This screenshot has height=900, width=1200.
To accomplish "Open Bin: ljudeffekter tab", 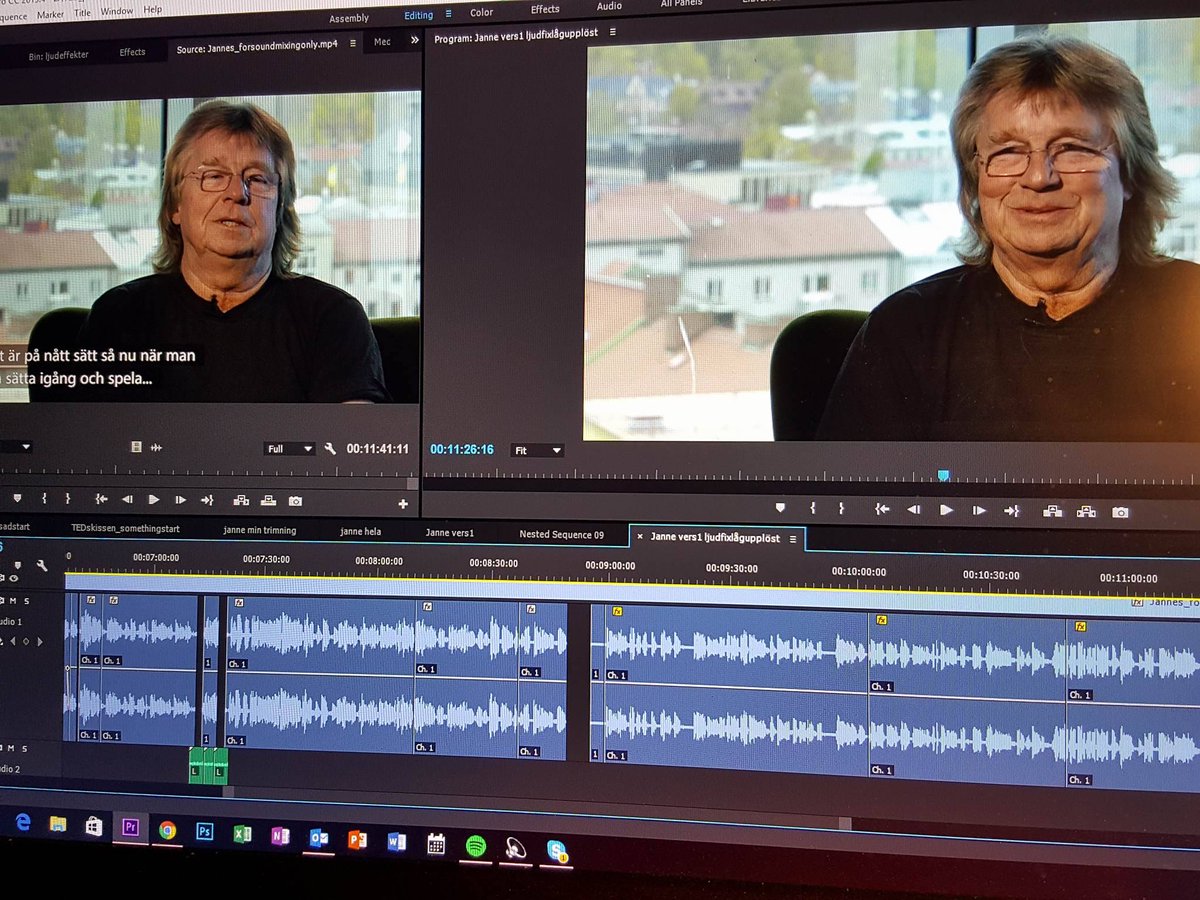I will pos(58,57).
